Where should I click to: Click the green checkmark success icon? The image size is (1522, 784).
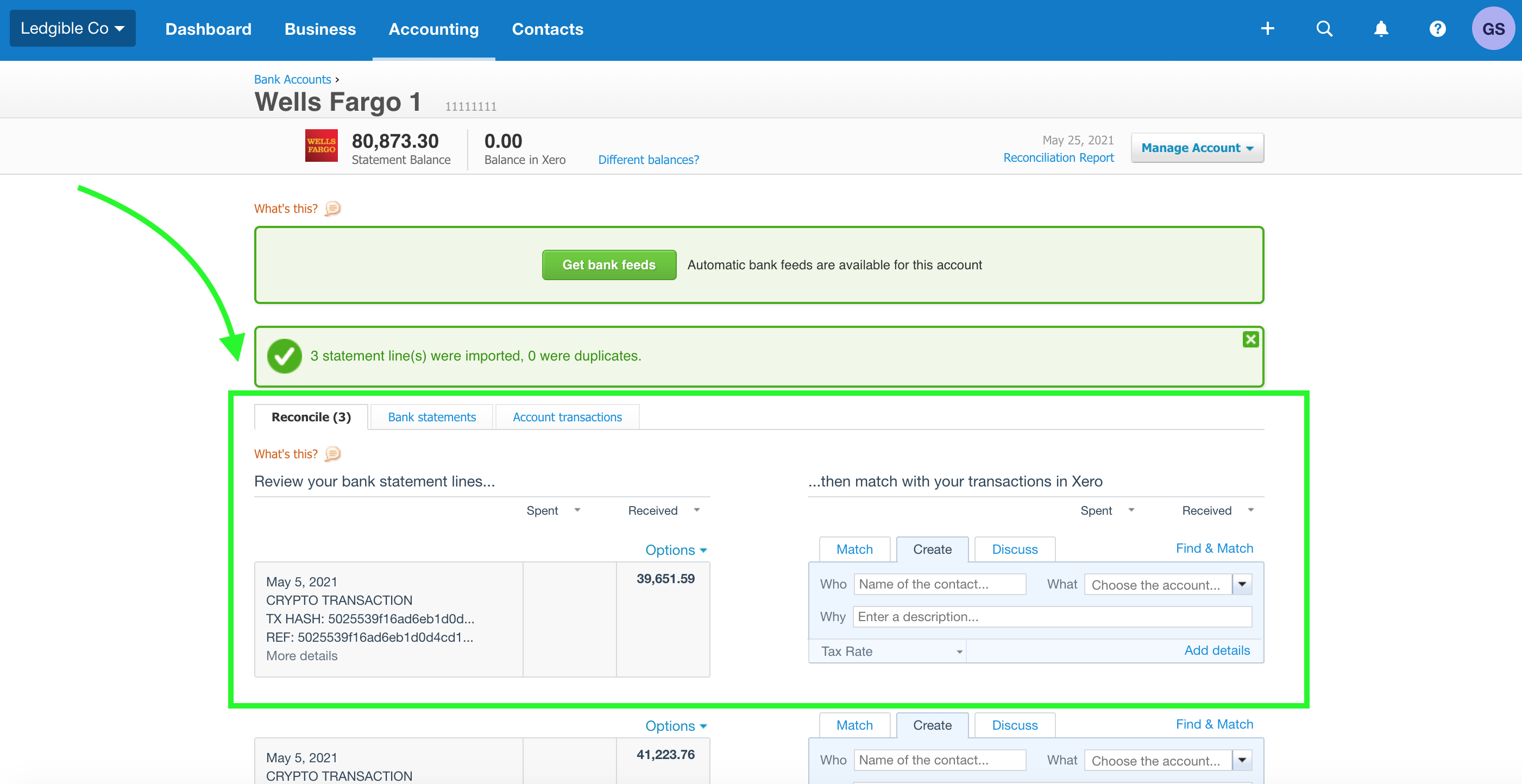pos(284,356)
